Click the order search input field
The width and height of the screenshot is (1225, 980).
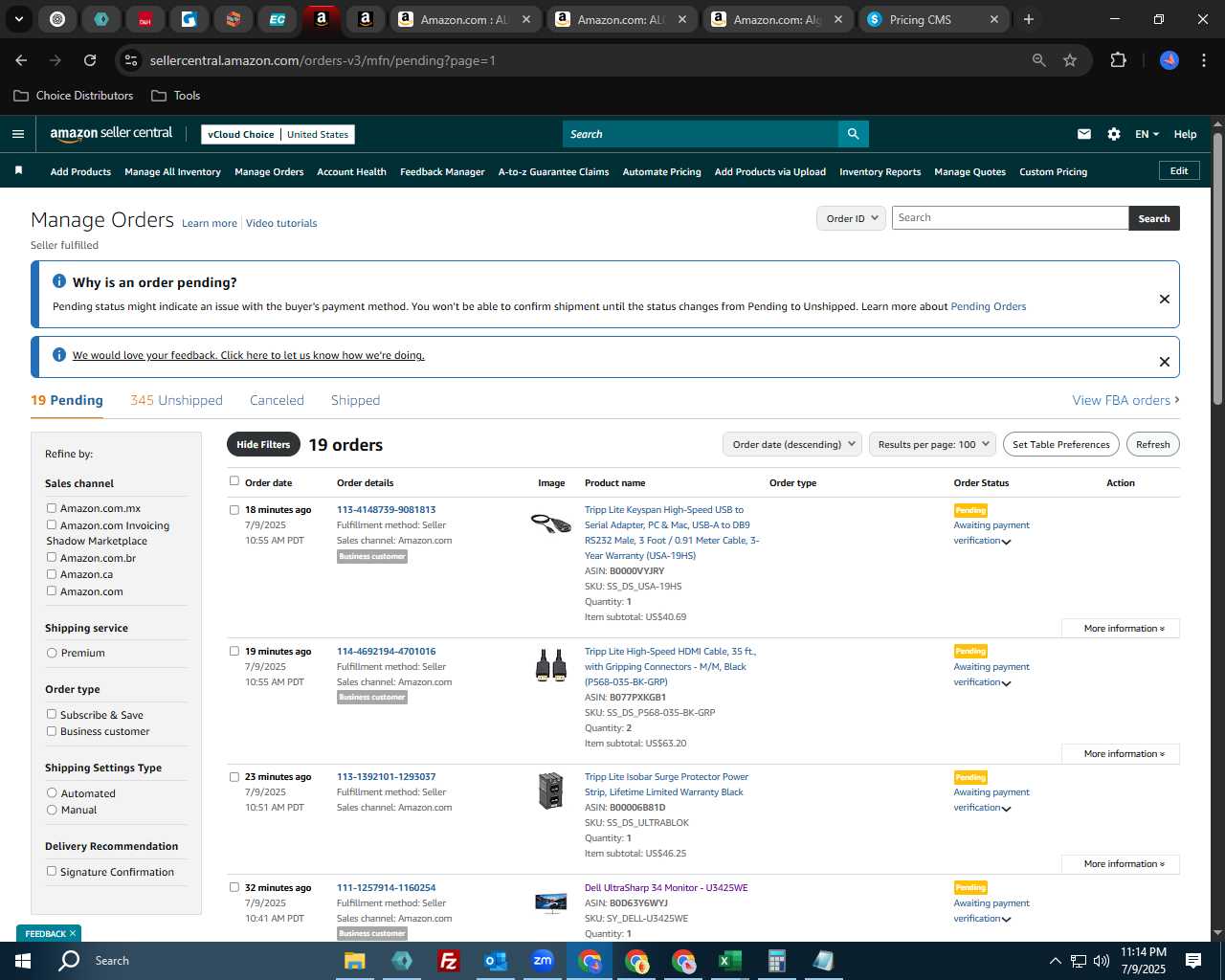1010,218
